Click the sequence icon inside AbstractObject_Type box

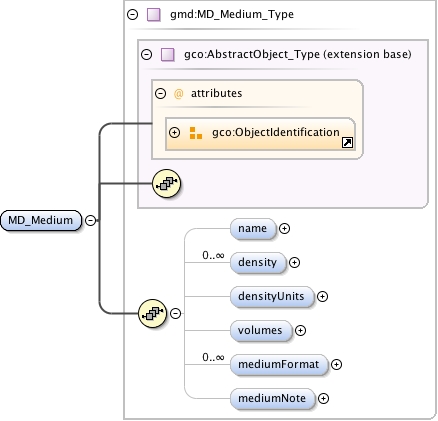coord(166,183)
